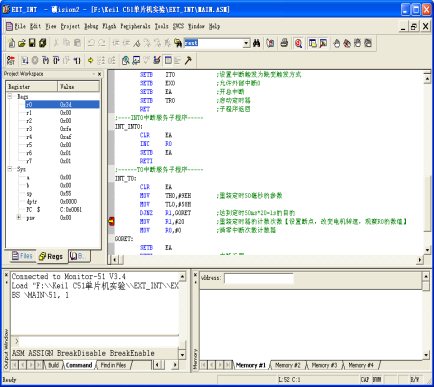Click the binoculars Find icon
This screenshot has height=387, width=434.
[x=256, y=43]
